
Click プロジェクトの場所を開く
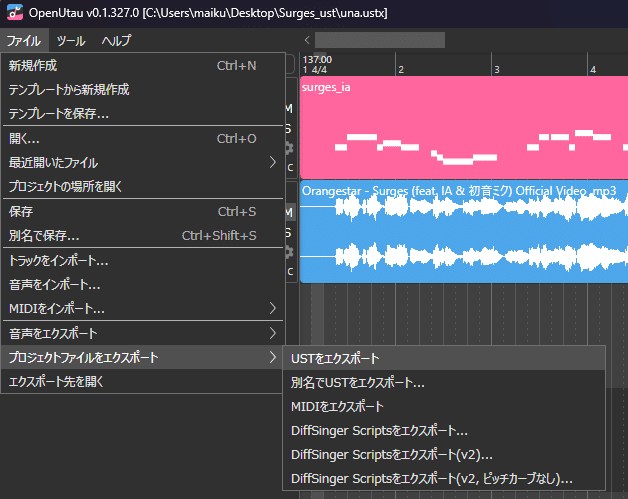point(143,186)
